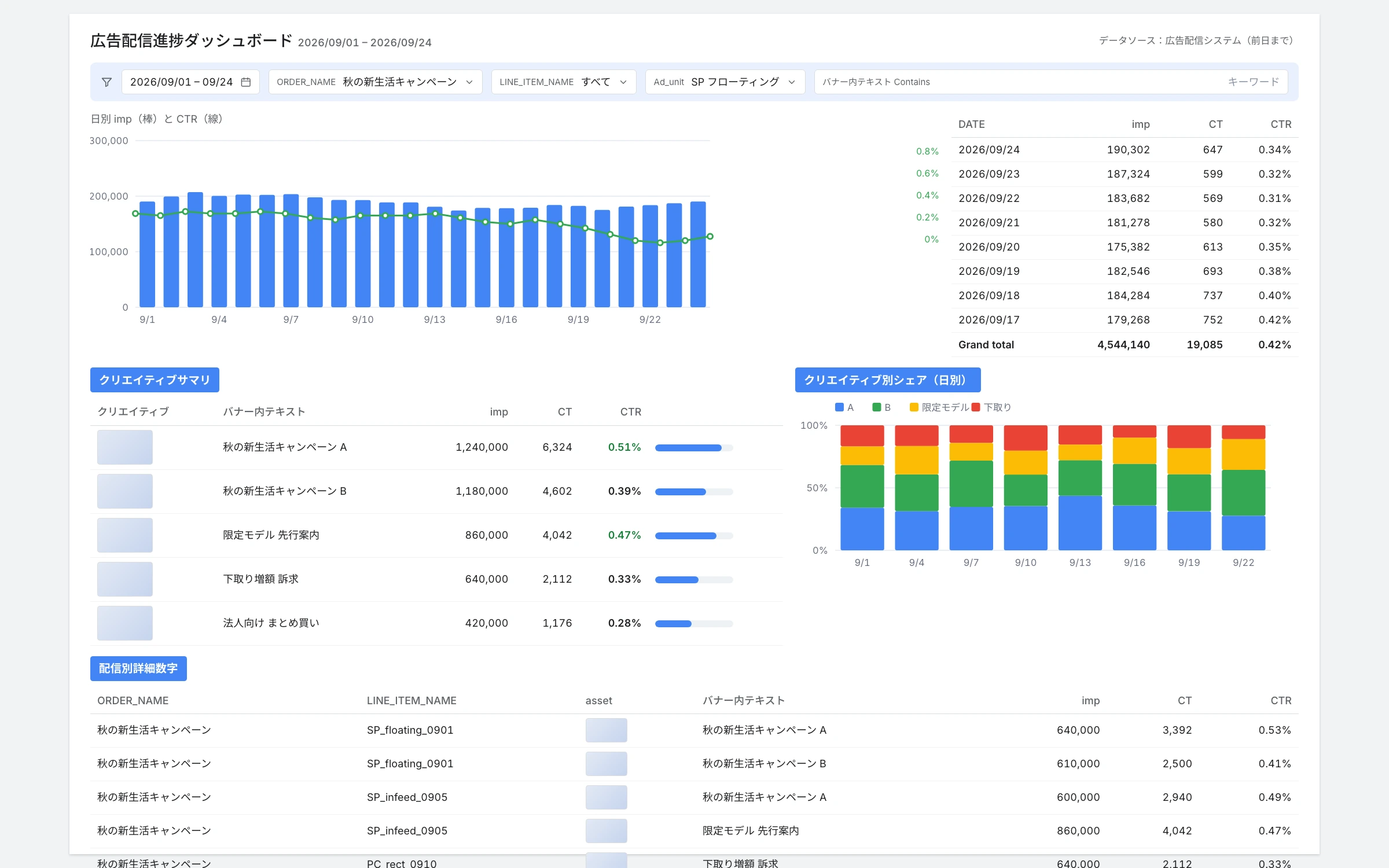Click the 0.47% CTR cell in detail table
This screenshot has width=1389, height=868.
[1274, 831]
